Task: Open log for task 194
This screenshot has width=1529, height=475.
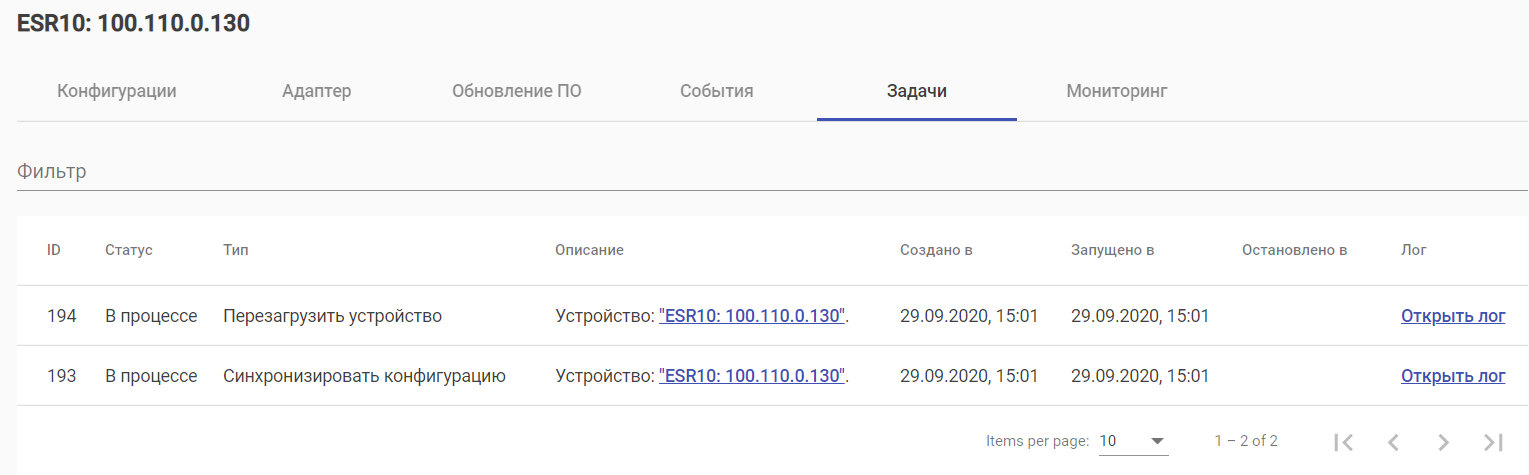Action: tap(1453, 317)
